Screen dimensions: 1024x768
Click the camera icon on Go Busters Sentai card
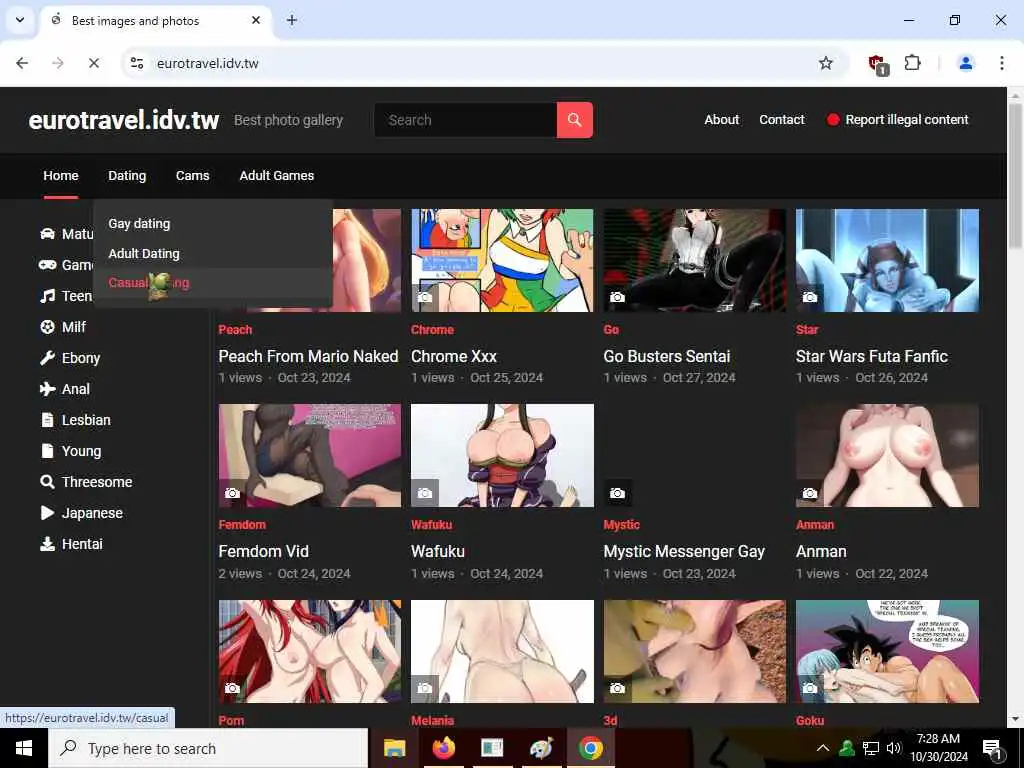(x=617, y=297)
